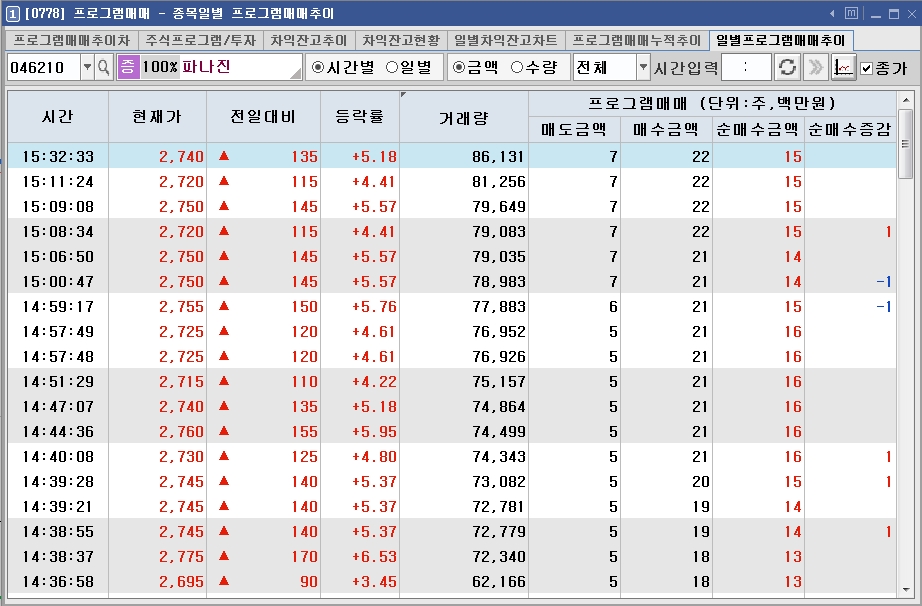Click the 시간입력 time input field
The height and width of the screenshot is (606, 922).
click(x=746, y=67)
